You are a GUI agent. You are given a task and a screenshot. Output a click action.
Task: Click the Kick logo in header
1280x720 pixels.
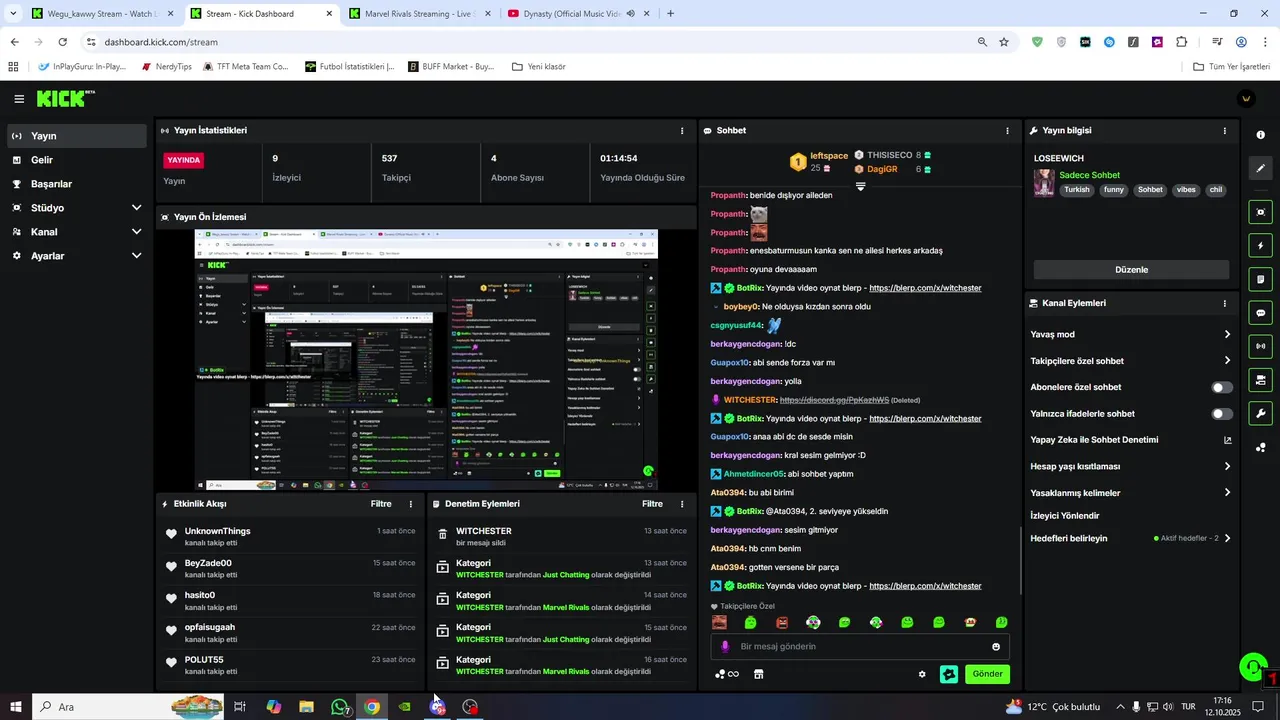coord(65,99)
